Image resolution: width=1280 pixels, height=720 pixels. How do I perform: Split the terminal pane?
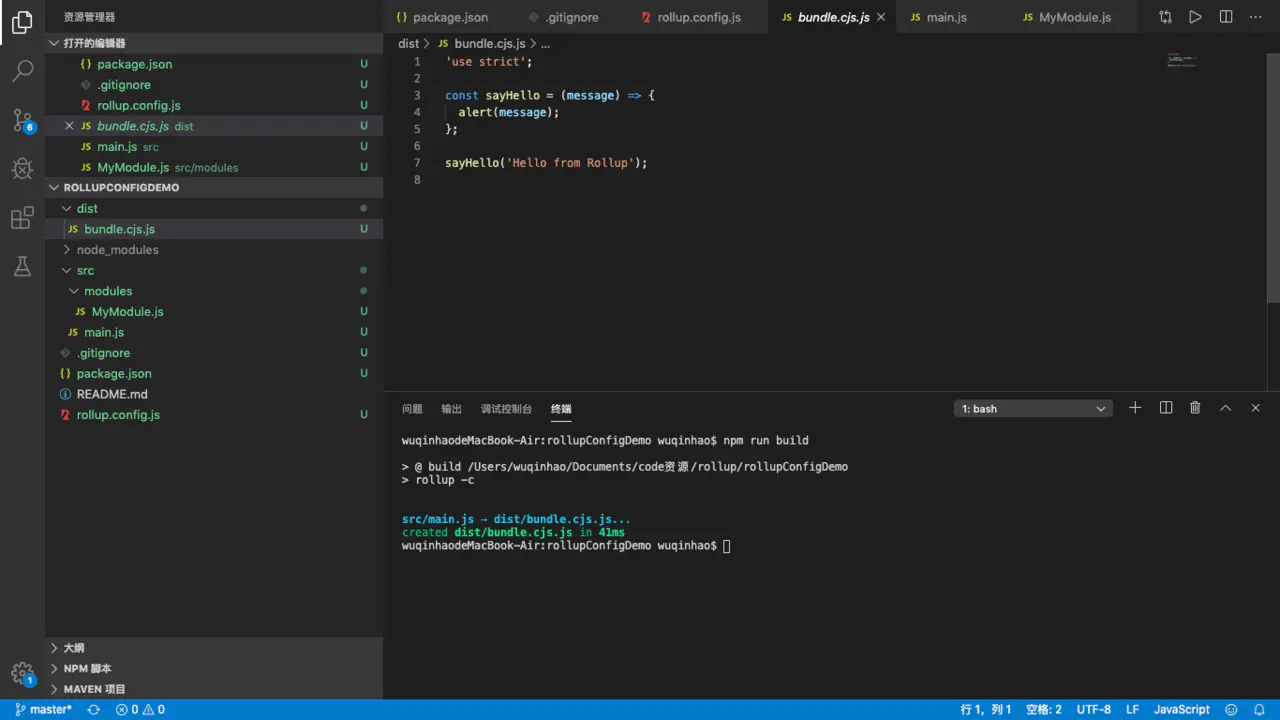[x=1165, y=408]
